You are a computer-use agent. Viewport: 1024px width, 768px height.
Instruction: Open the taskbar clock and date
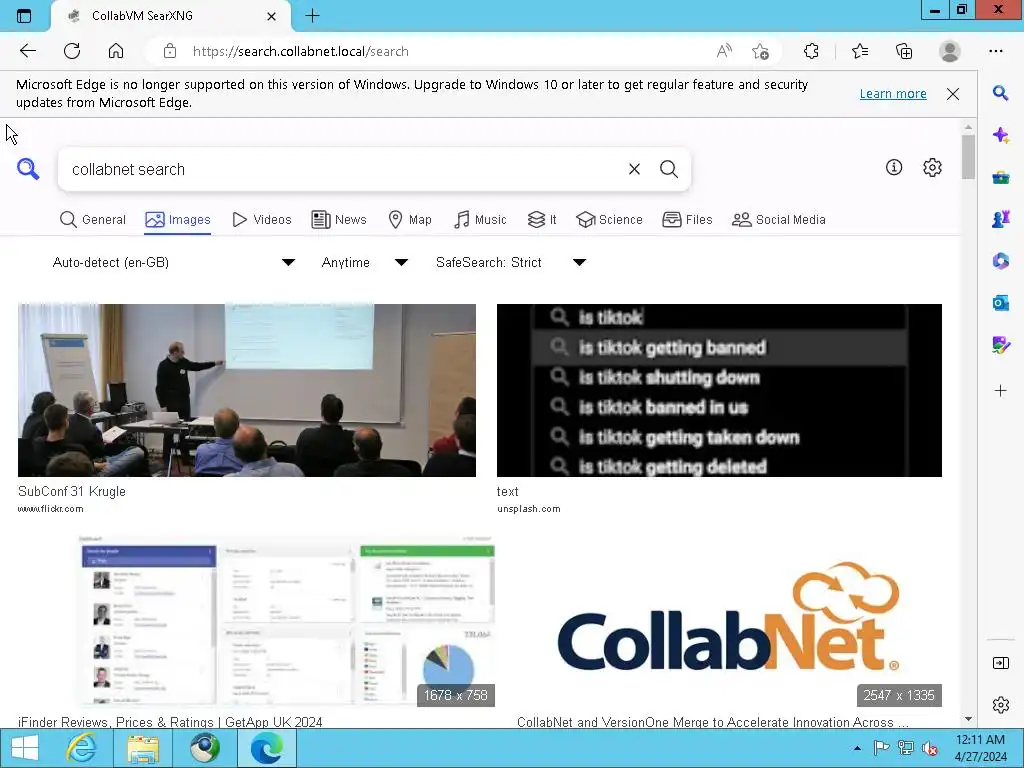(x=980, y=748)
